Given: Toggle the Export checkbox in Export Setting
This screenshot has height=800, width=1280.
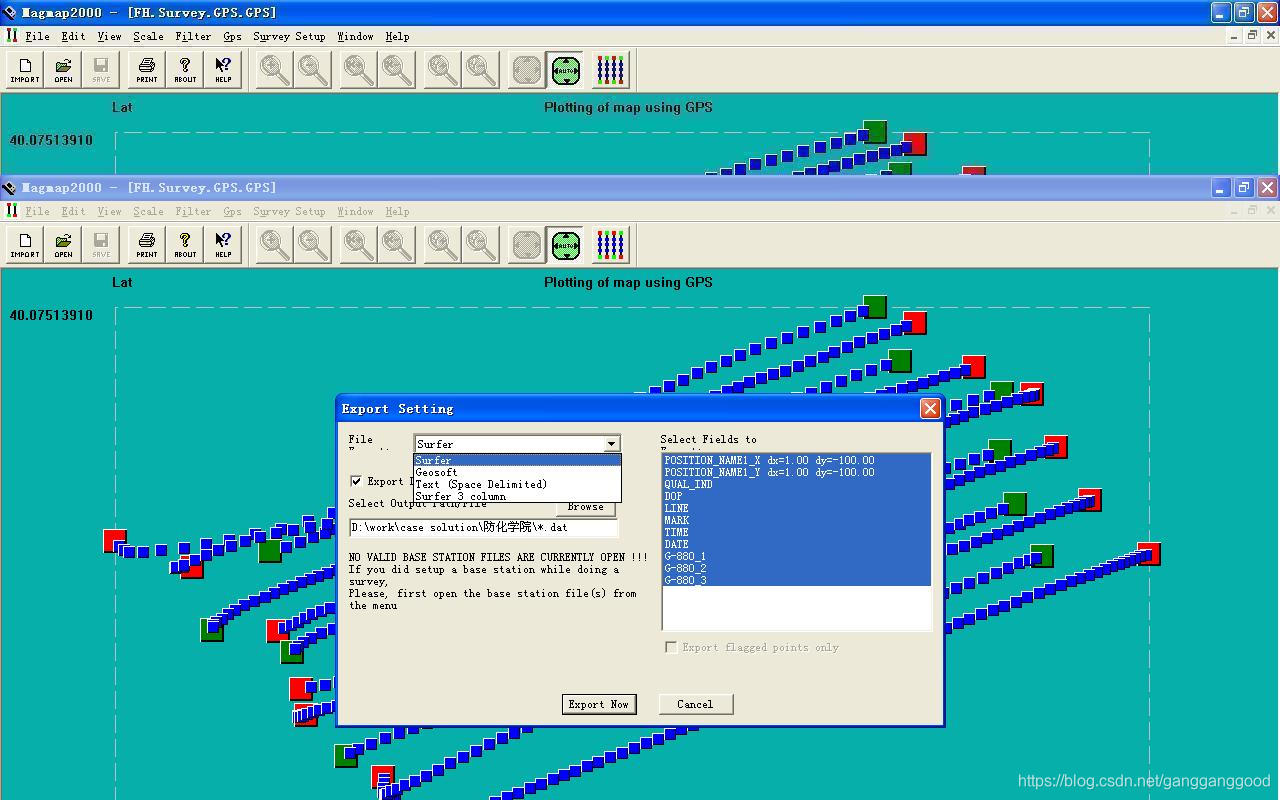Looking at the screenshot, I should [357, 481].
